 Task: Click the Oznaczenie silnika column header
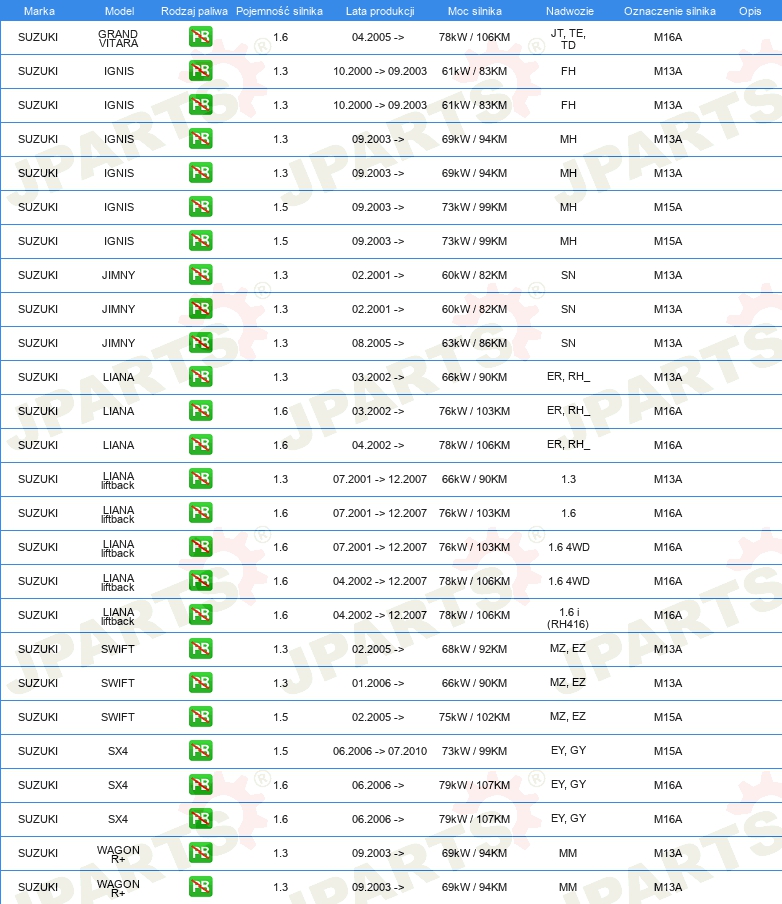(670, 11)
